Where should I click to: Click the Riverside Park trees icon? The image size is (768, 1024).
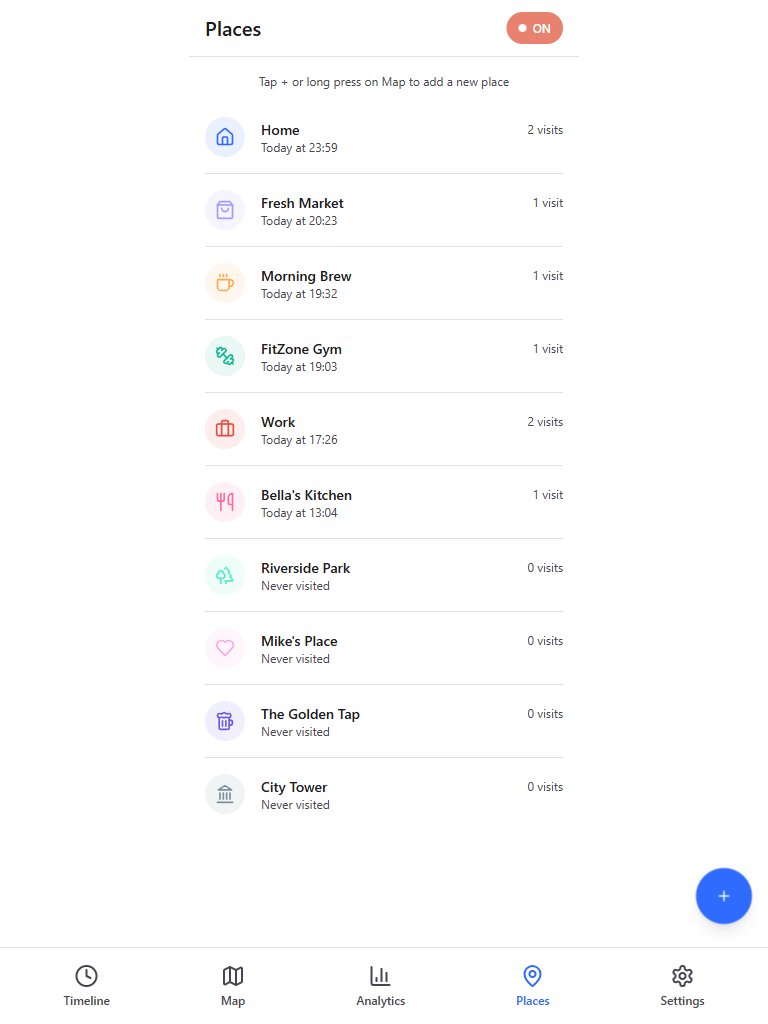pyautogui.click(x=225, y=575)
